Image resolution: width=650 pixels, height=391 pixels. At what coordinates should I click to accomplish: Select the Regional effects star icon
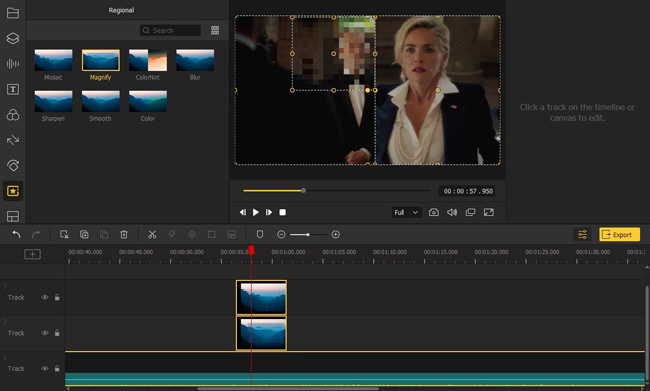click(13, 191)
